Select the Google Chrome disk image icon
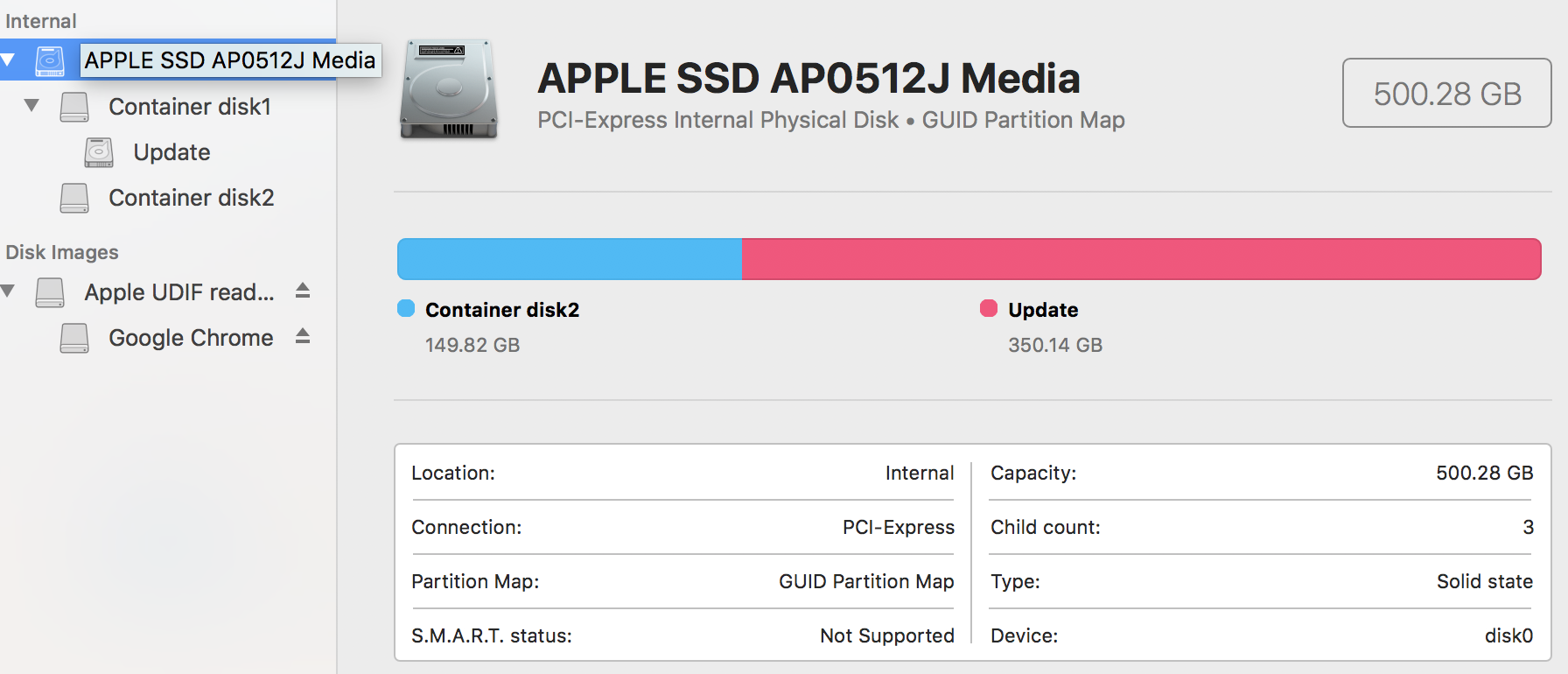The width and height of the screenshot is (1568, 674). pos(74,337)
